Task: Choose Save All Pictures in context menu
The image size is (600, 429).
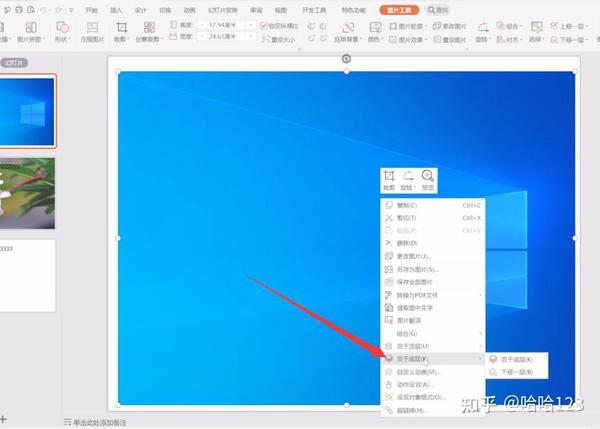Action: 433,282
